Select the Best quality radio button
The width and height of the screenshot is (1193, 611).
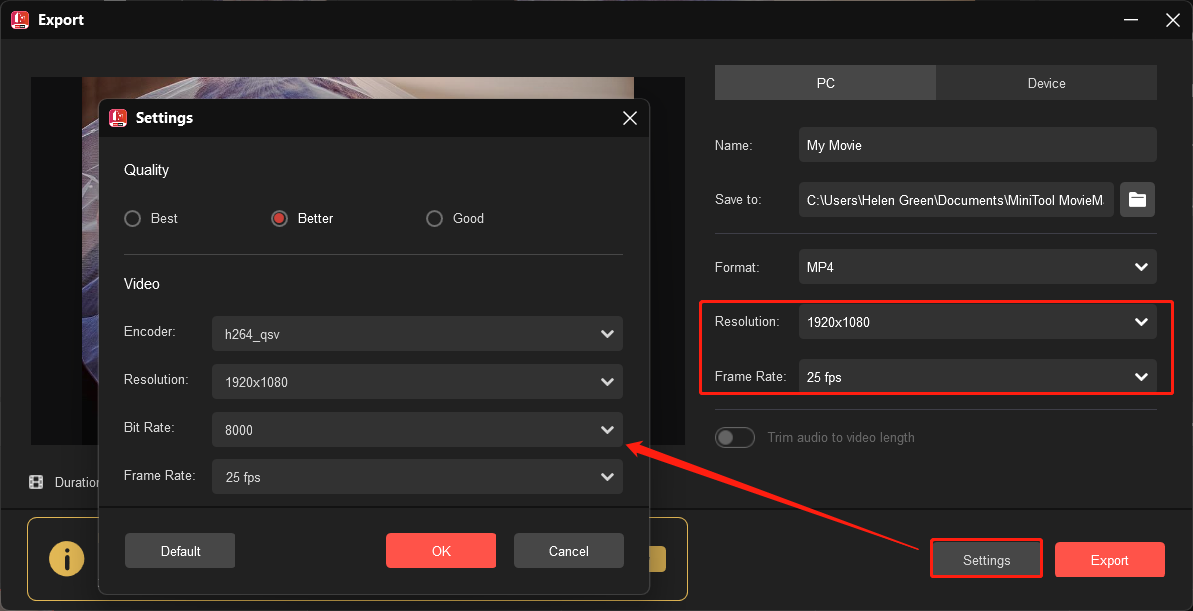[132, 218]
